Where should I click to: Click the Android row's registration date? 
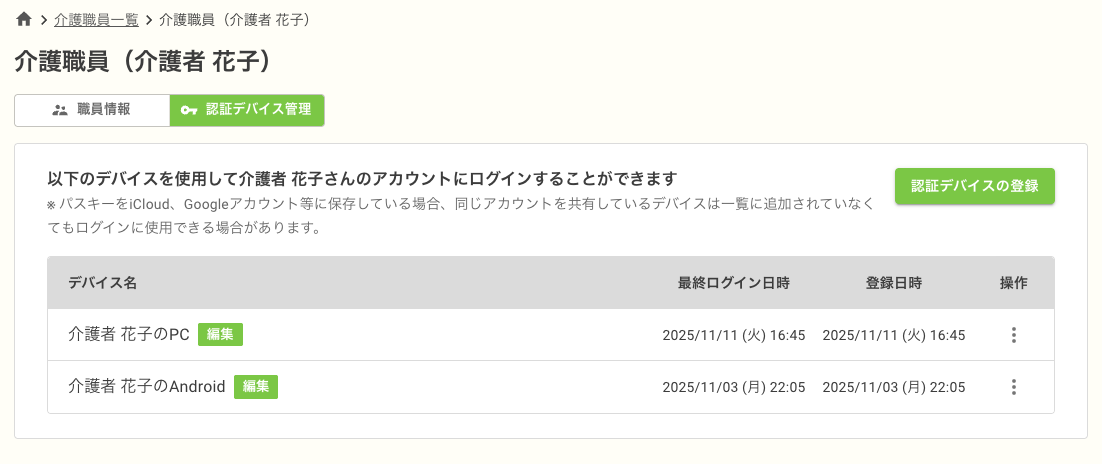[x=893, y=387]
